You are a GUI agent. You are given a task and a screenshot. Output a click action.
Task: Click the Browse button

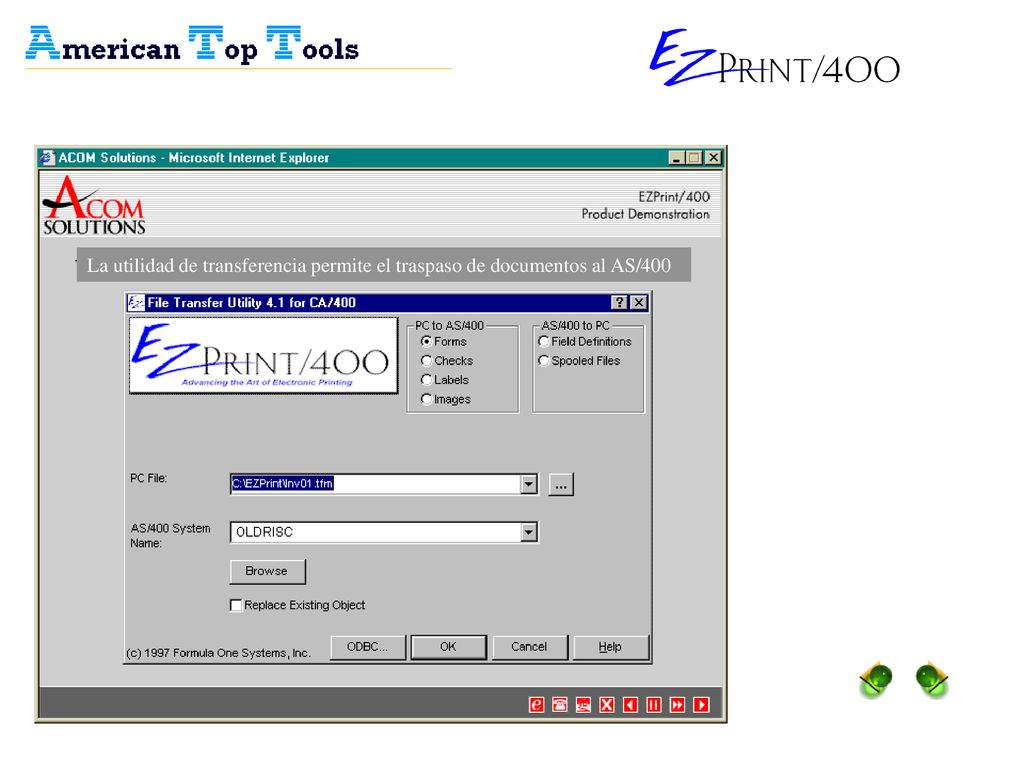click(267, 571)
